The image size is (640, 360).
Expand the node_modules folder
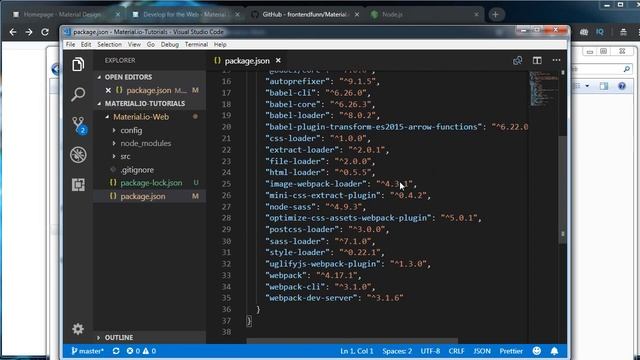coord(149,143)
